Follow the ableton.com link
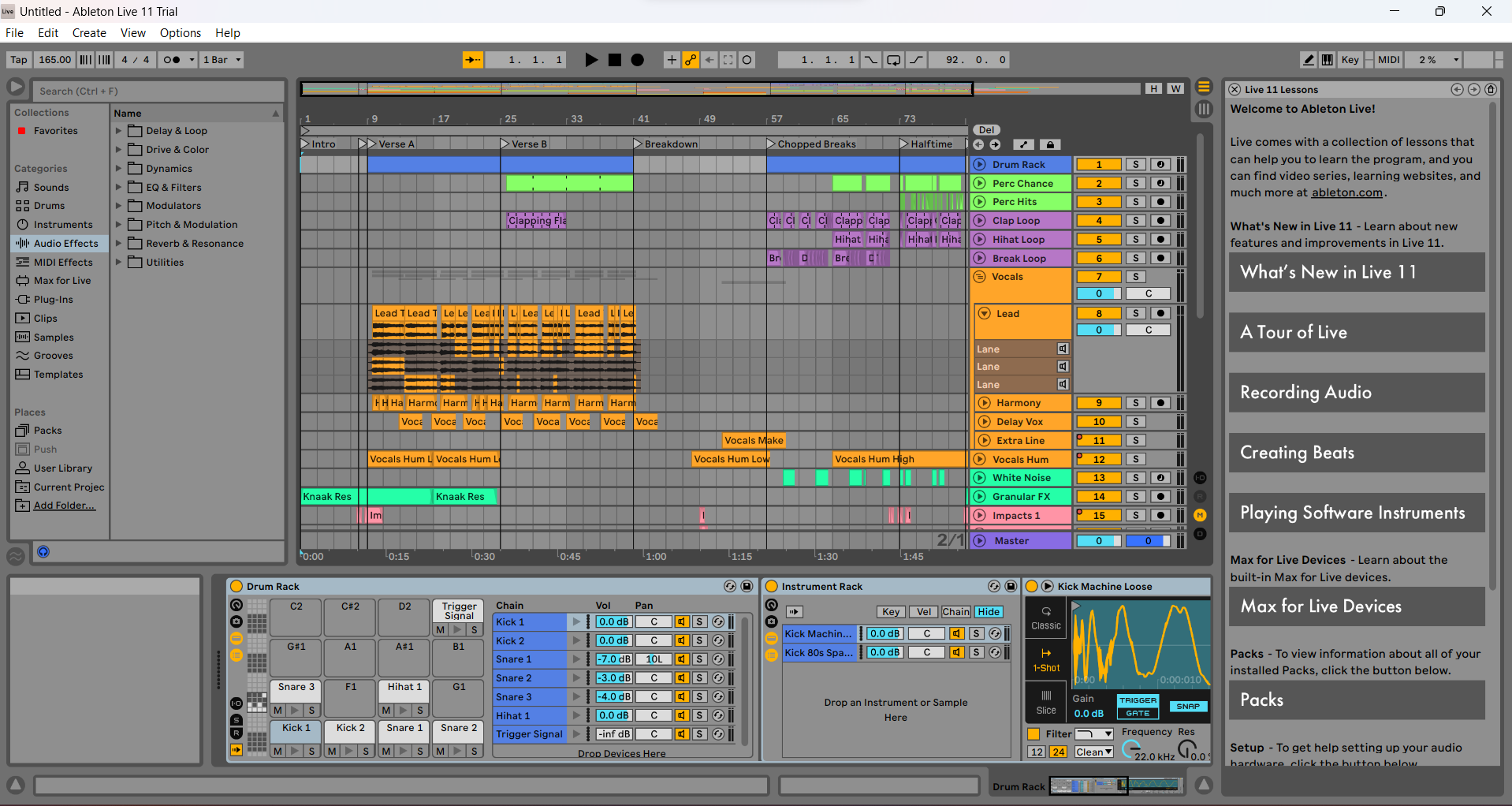This screenshot has height=806, width=1512. [1347, 192]
